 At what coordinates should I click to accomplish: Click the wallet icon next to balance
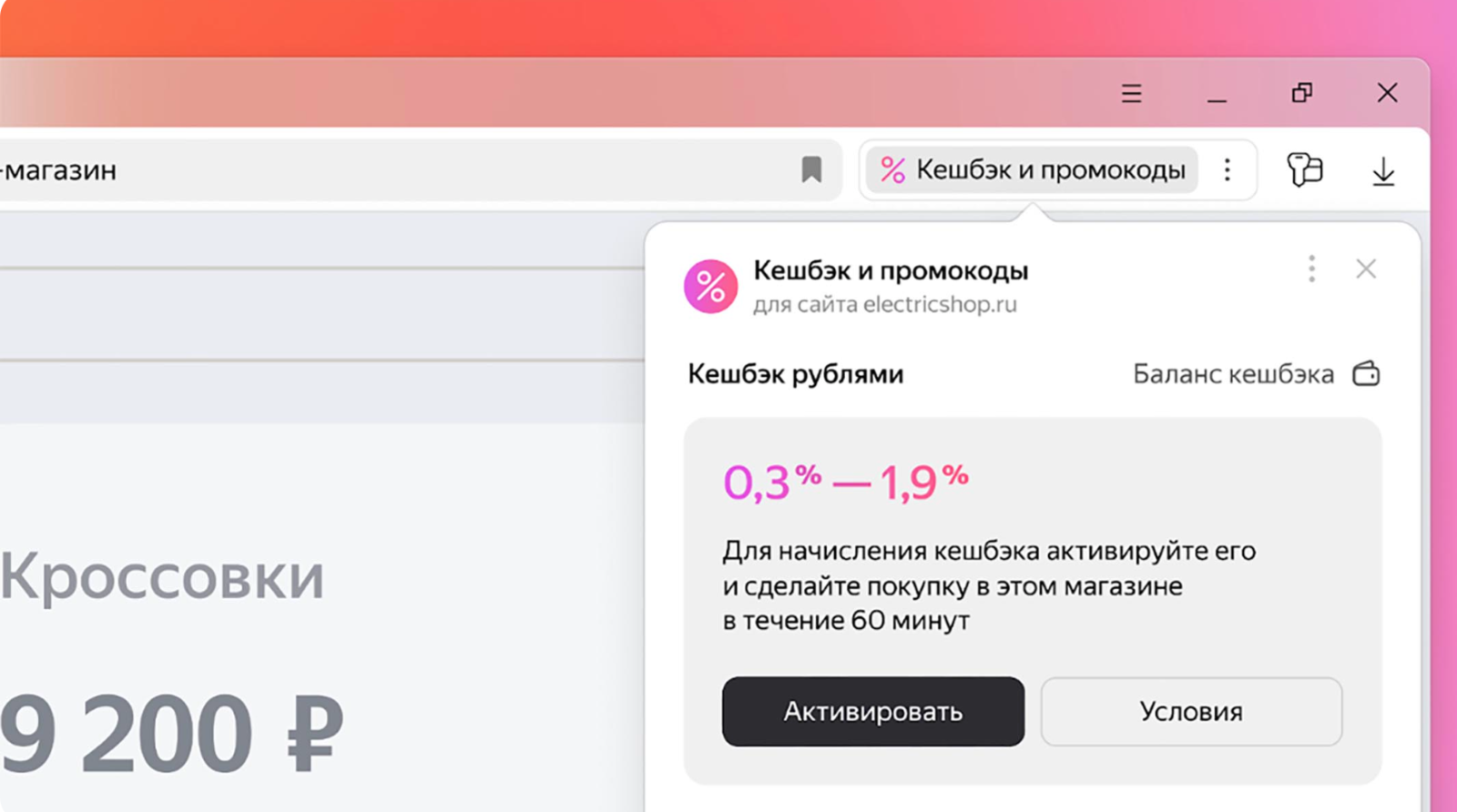coord(1366,373)
